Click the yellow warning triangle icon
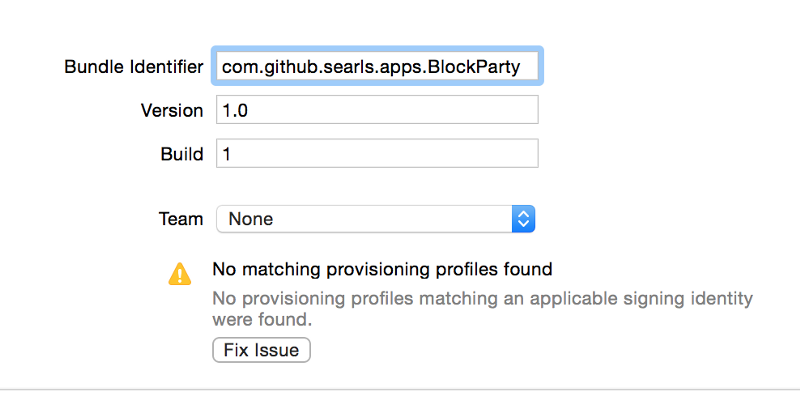The width and height of the screenshot is (800, 400). [180, 274]
